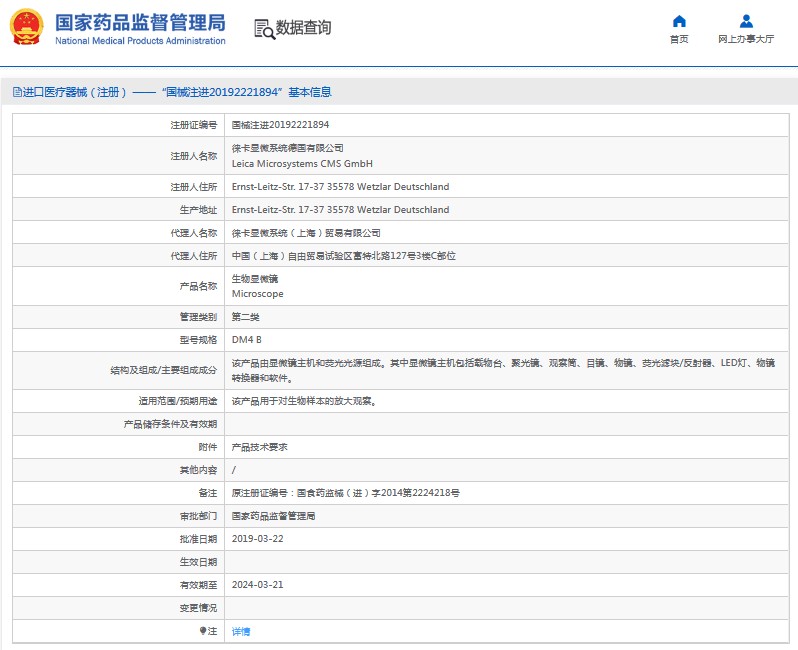The height and width of the screenshot is (650, 798).
Task: Select agent address 中国(上海)自由贸易试验区 value
Action: click(x=344, y=256)
